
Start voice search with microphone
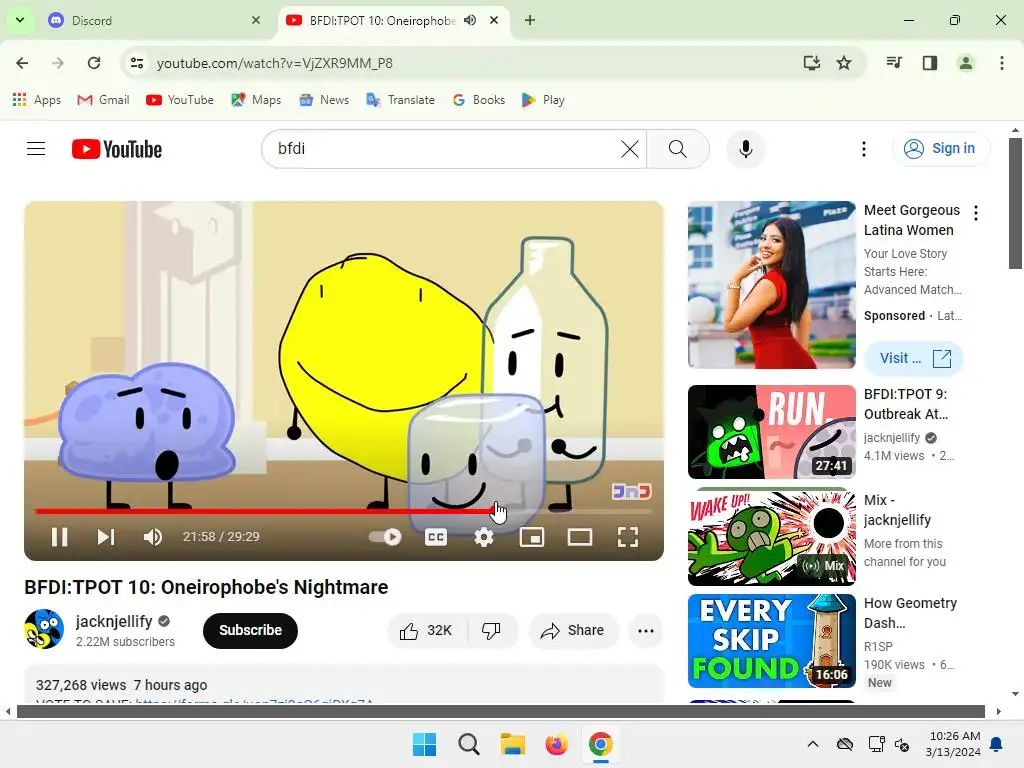[x=746, y=149]
